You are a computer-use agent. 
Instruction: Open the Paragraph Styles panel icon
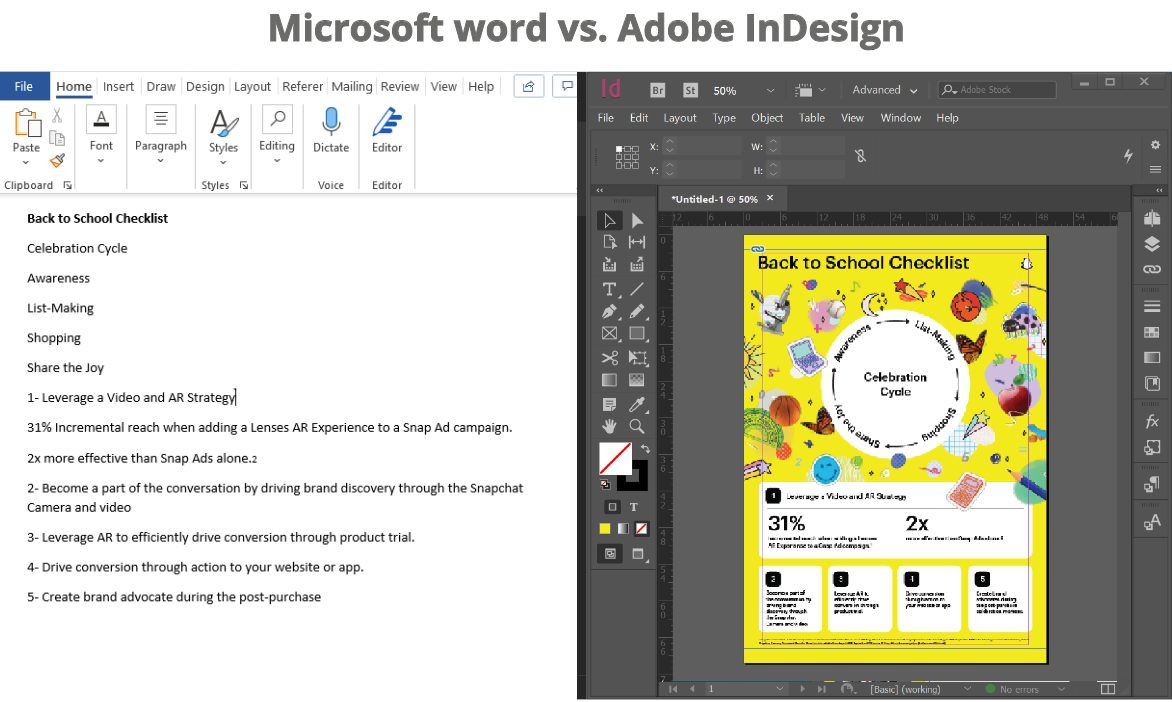pyautogui.click(x=1152, y=484)
